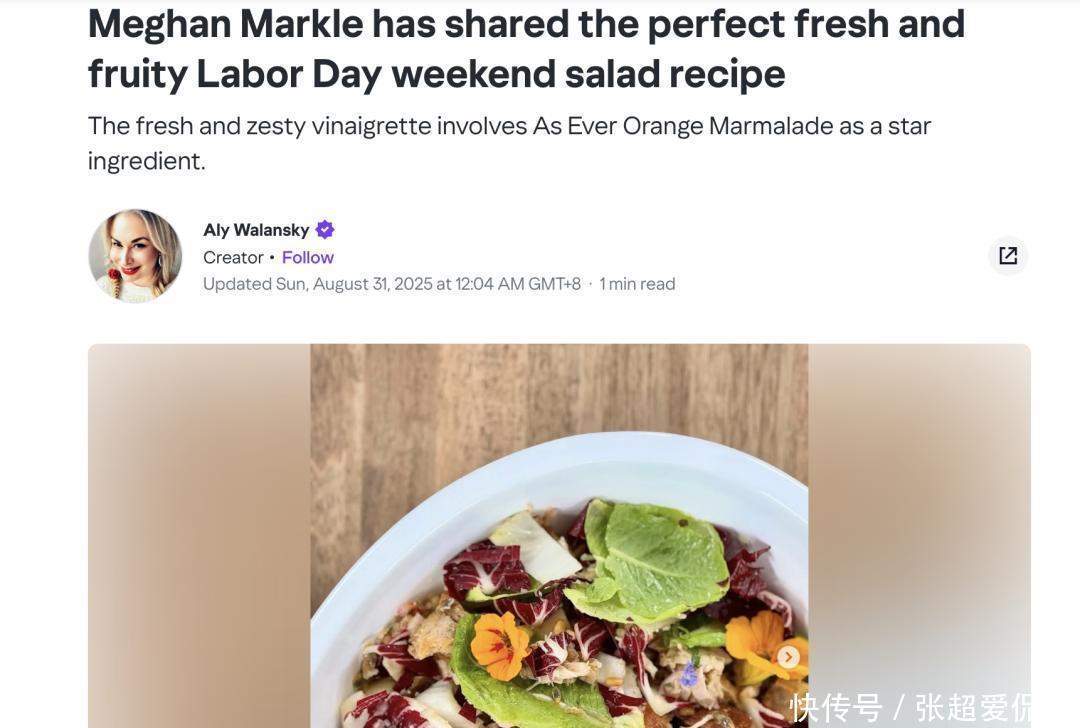Image resolution: width=1080 pixels, height=728 pixels.
Task: Click the 'Creator' label under author name
Action: (233, 257)
